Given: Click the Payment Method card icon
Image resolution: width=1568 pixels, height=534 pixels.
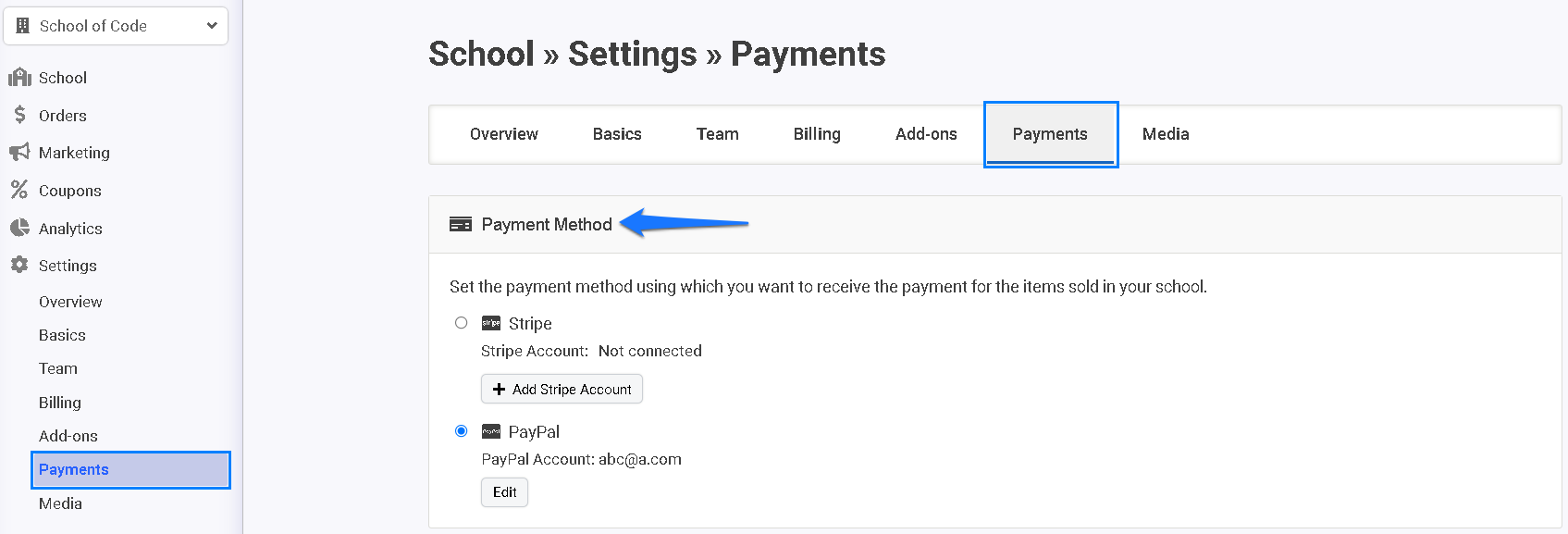Looking at the screenshot, I should tap(461, 224).
